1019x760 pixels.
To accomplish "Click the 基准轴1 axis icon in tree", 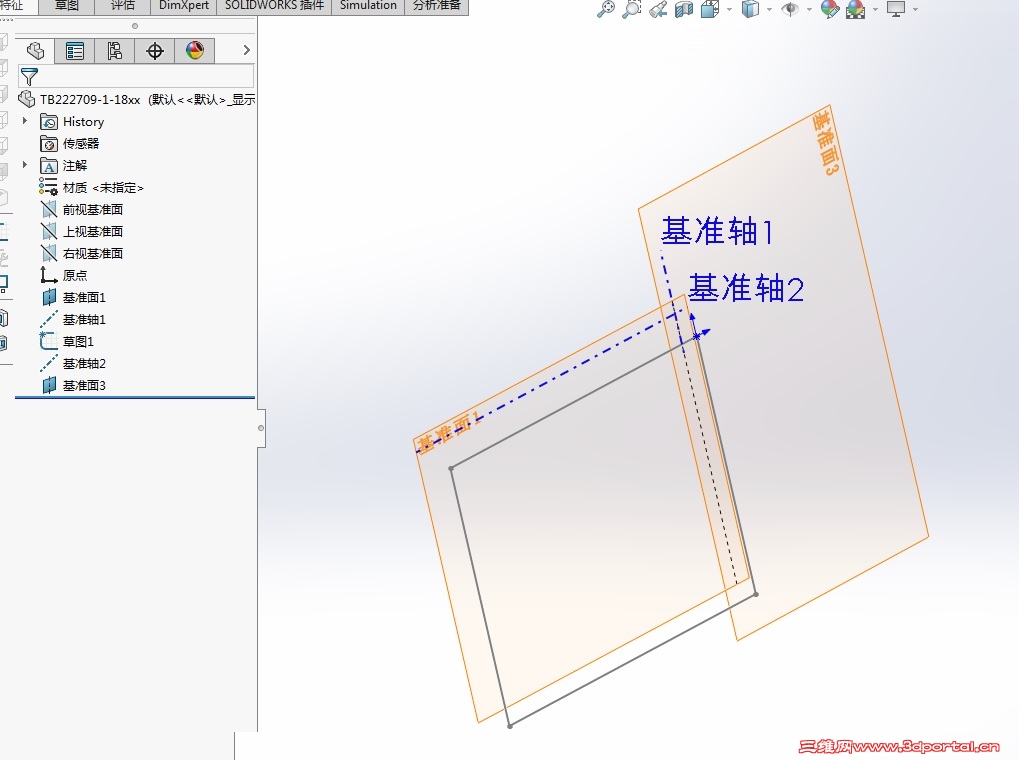I will click(x=49, y=319).
